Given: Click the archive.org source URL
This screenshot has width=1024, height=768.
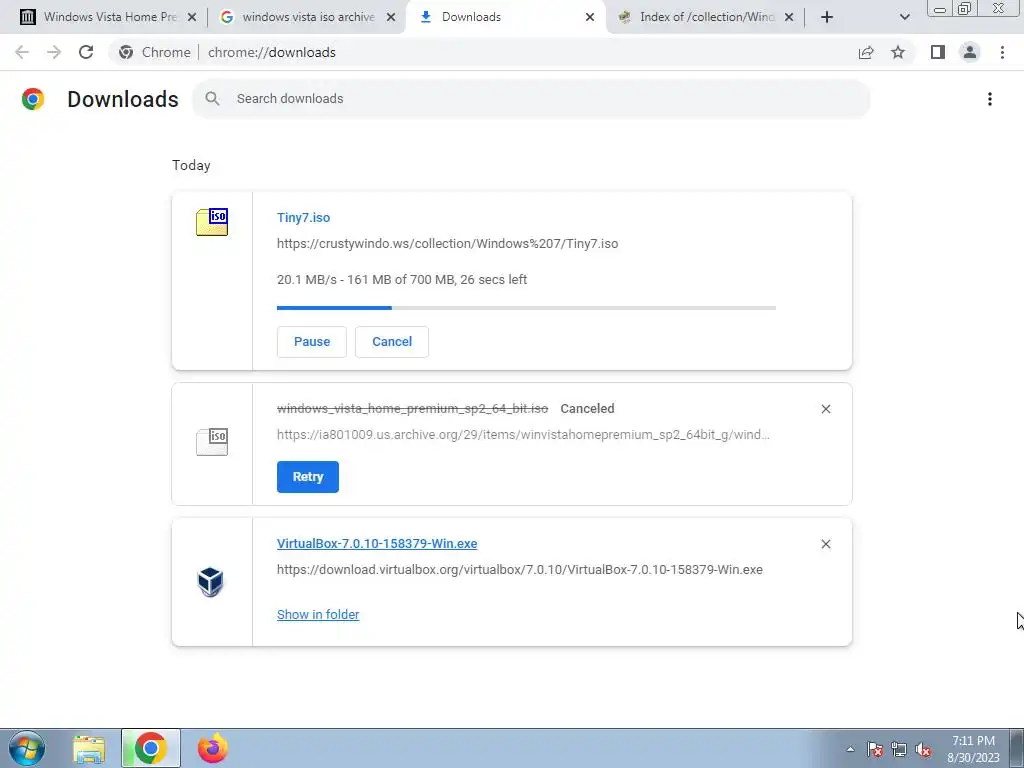Looking at the screenshot, I should tap(523, 435).
